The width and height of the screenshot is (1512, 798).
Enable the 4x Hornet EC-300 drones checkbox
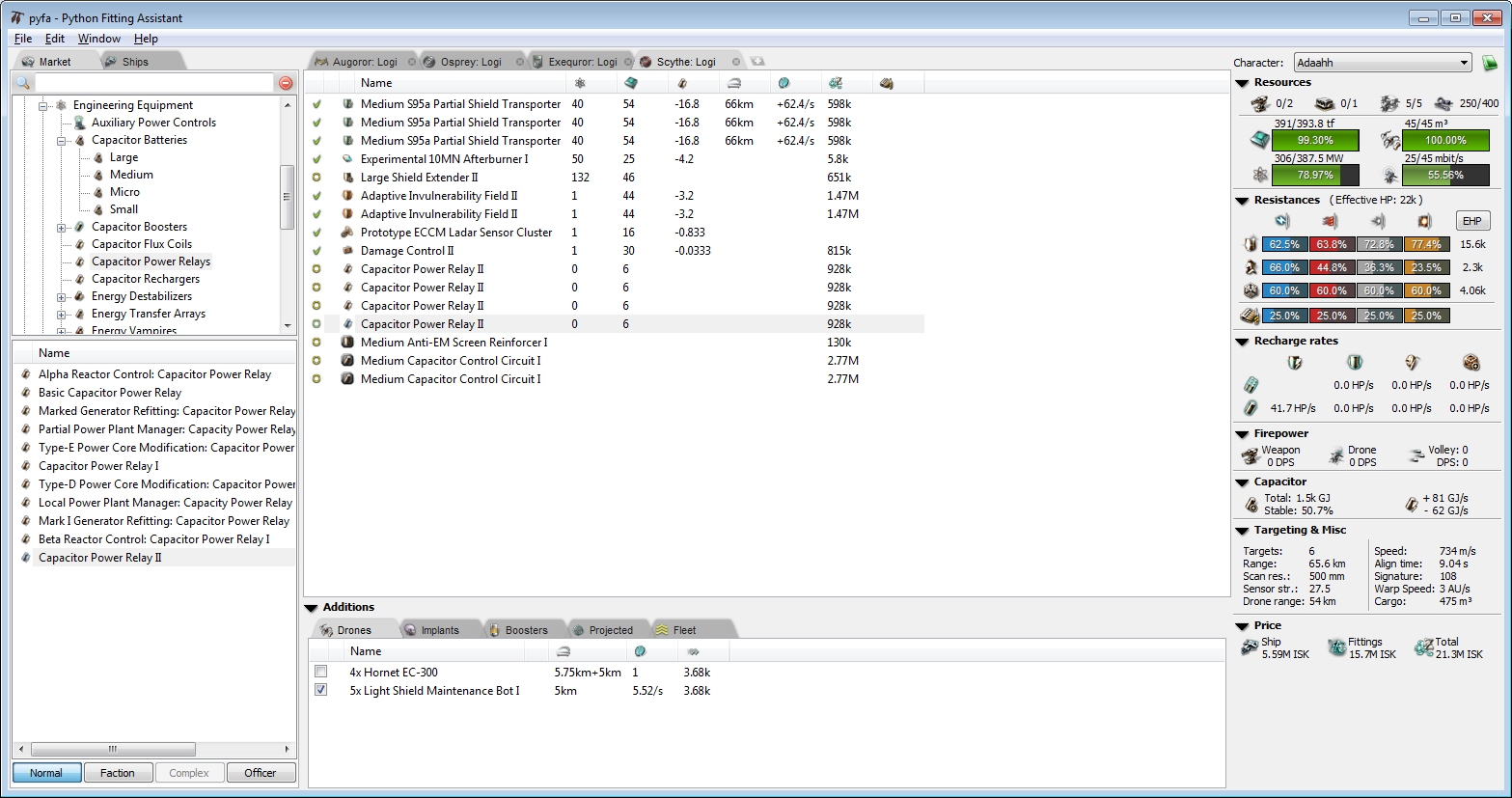tap(321, 672)
